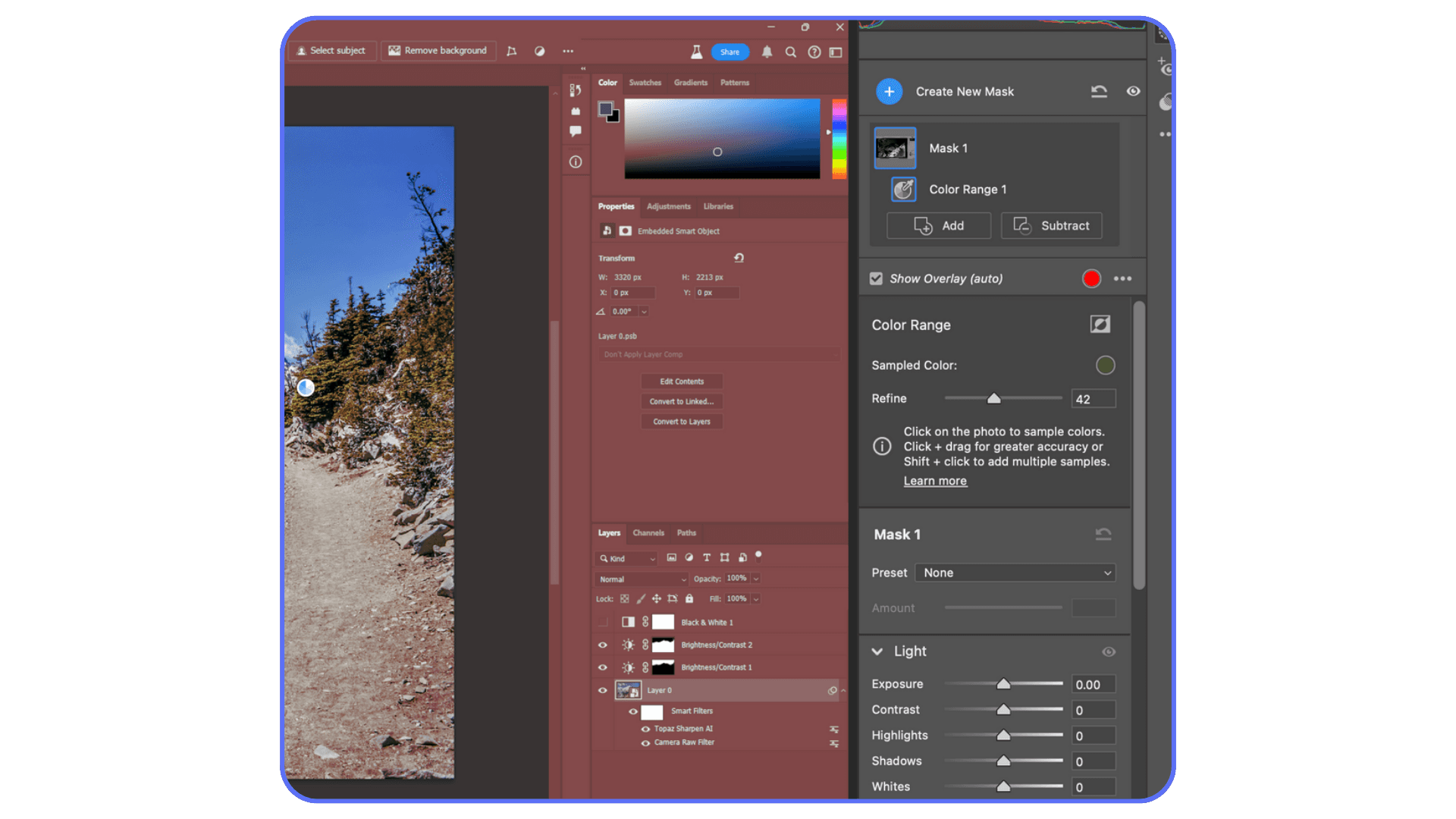Click the lock-all padlock icon
This screenshot has width=1456, height=819.
(x=689, y=598)
